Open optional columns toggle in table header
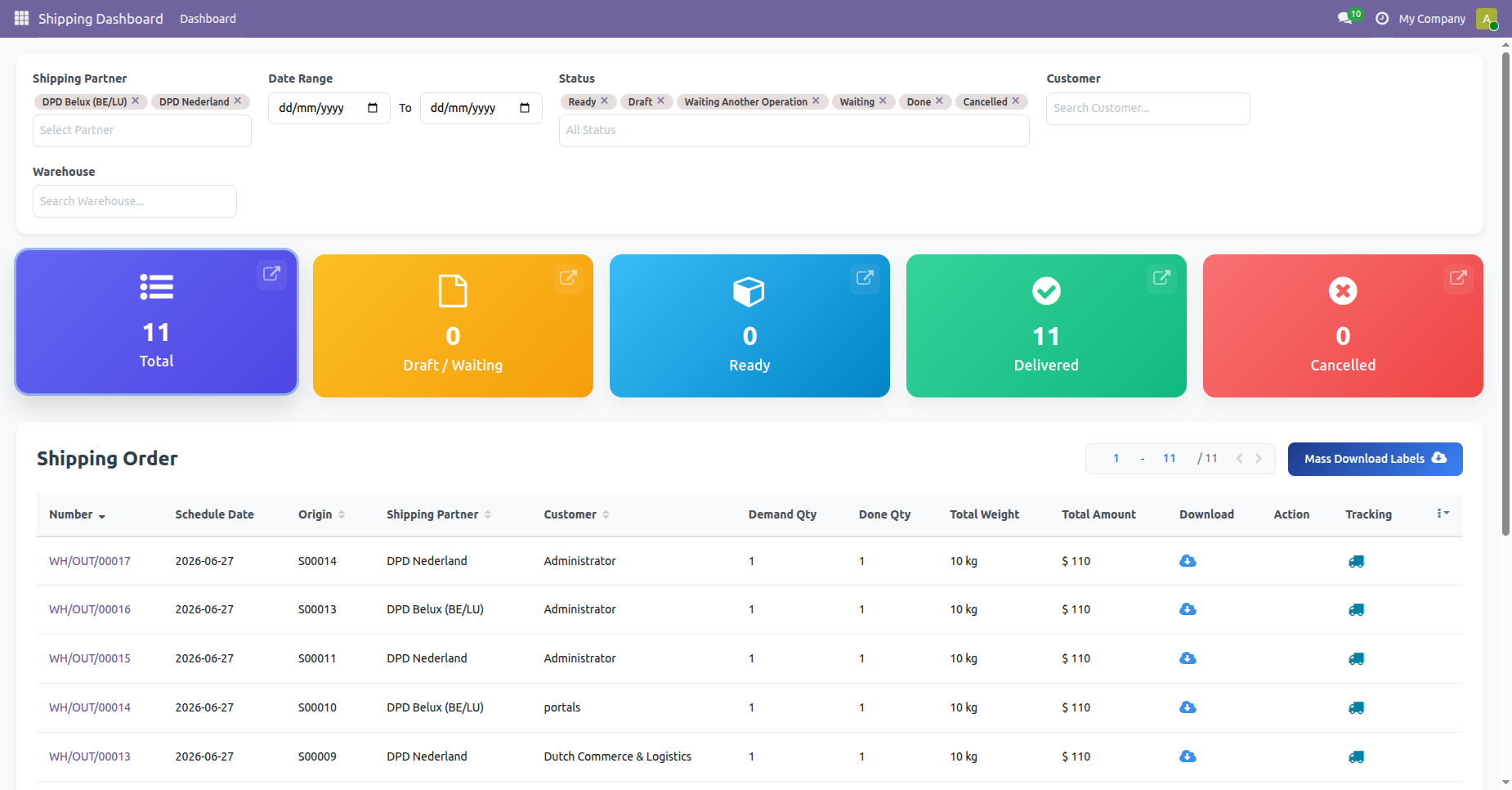Image resolution: width=1512 pixels, height=790 pixels. [1443, 514]
